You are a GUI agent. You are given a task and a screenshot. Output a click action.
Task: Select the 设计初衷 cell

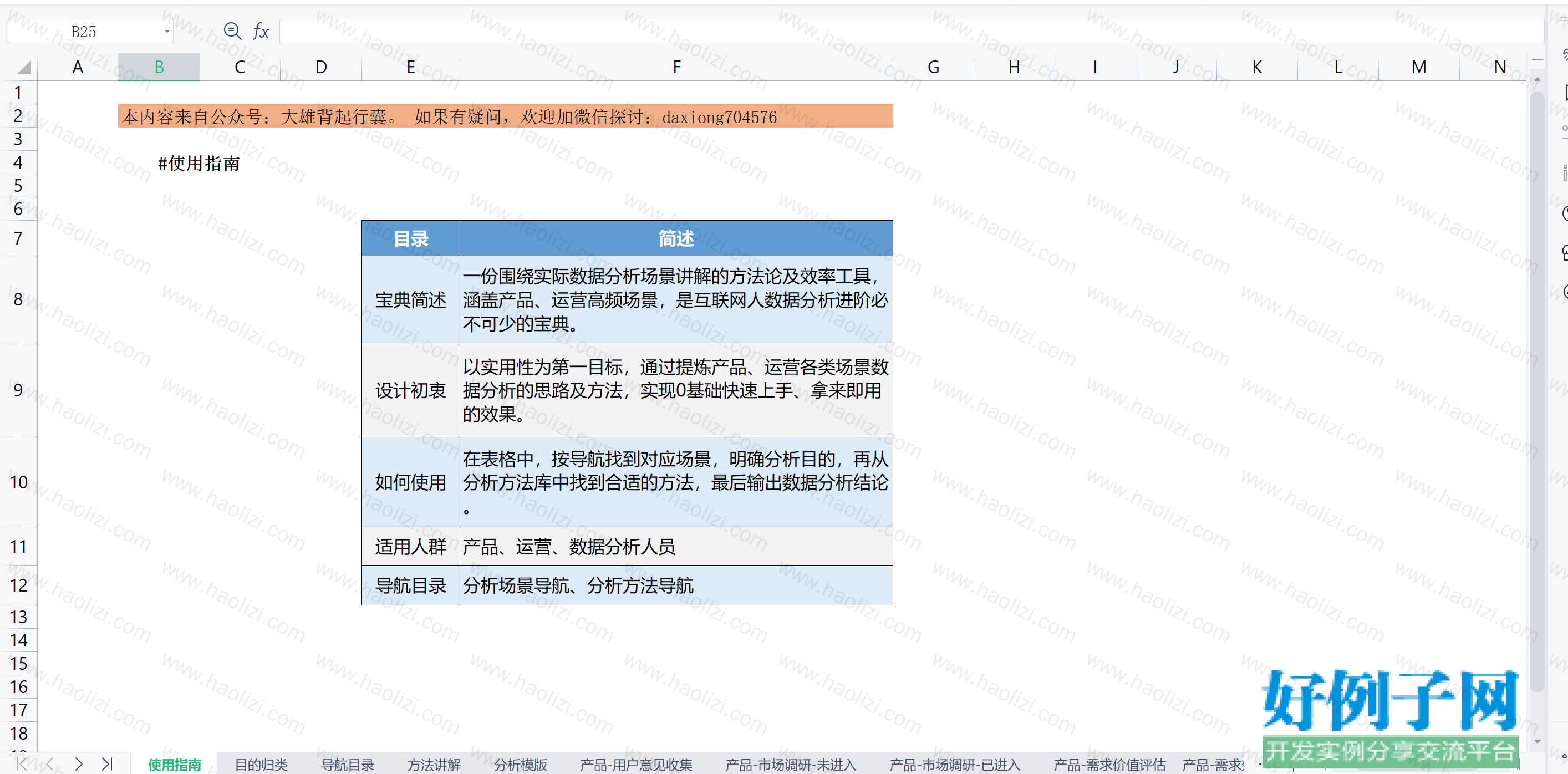coord(410,390)
